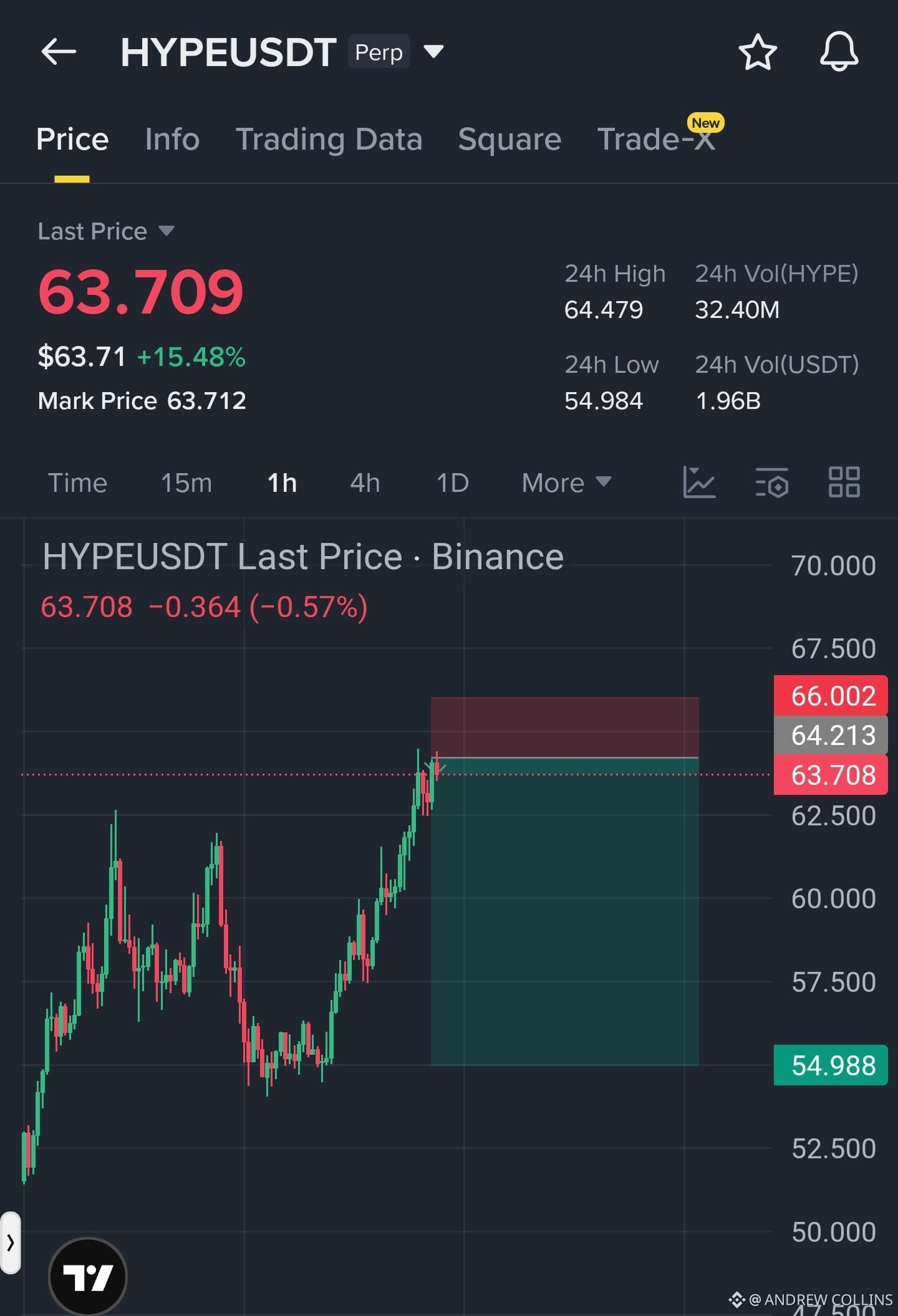This screenshot has height=1316, width=898.
Task: Switch to the Price tab
Action: click(x=72, y=139)
